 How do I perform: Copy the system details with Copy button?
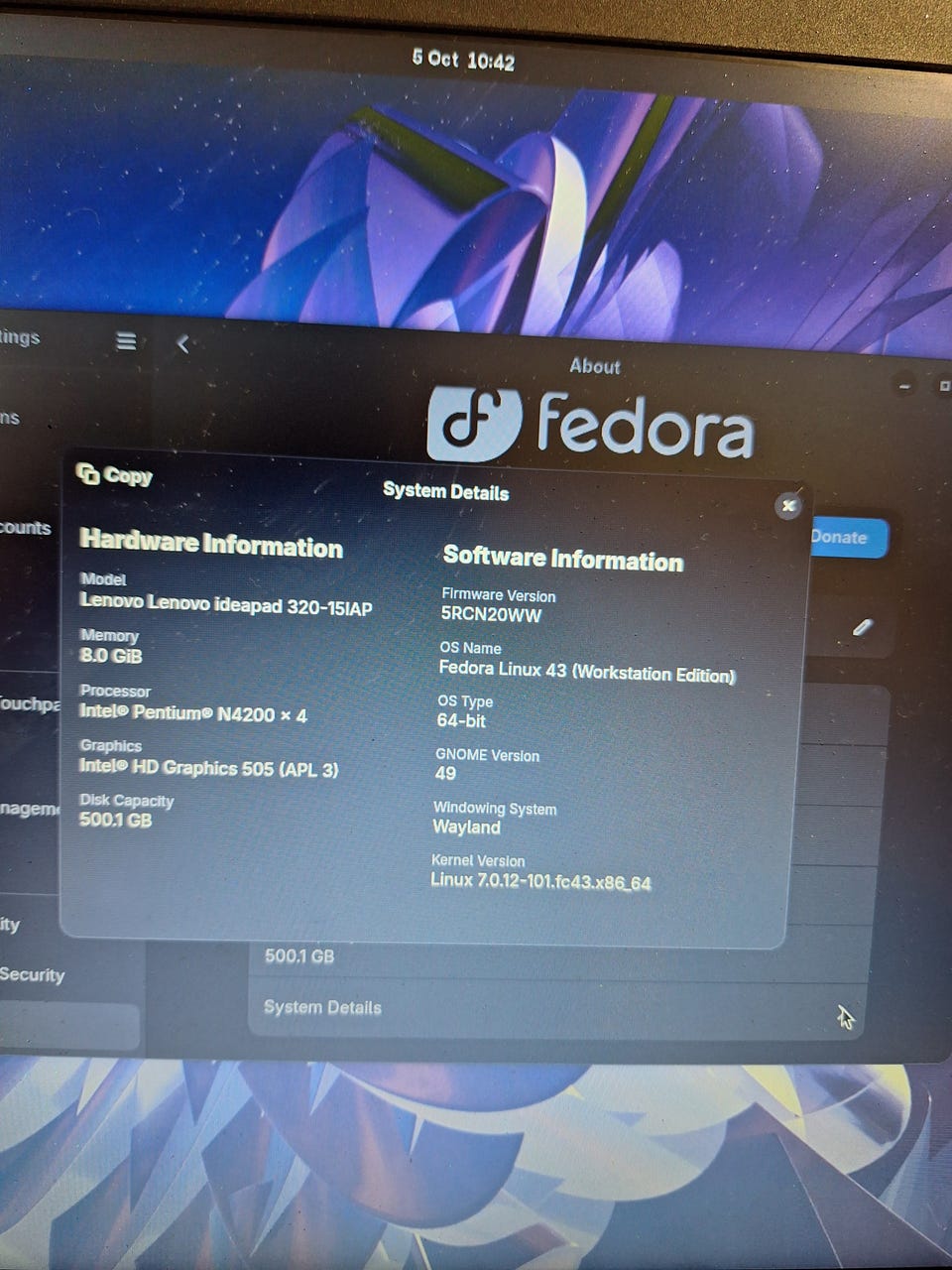coord(115,475)
